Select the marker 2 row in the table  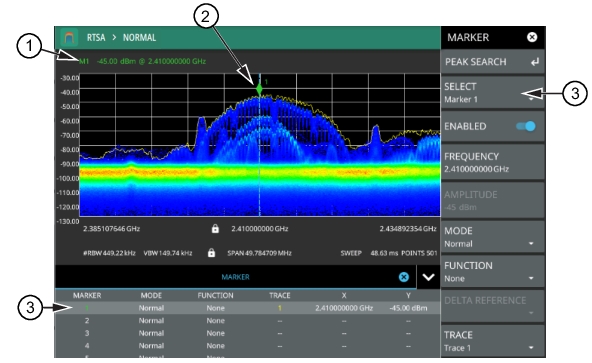pos(248,321)
